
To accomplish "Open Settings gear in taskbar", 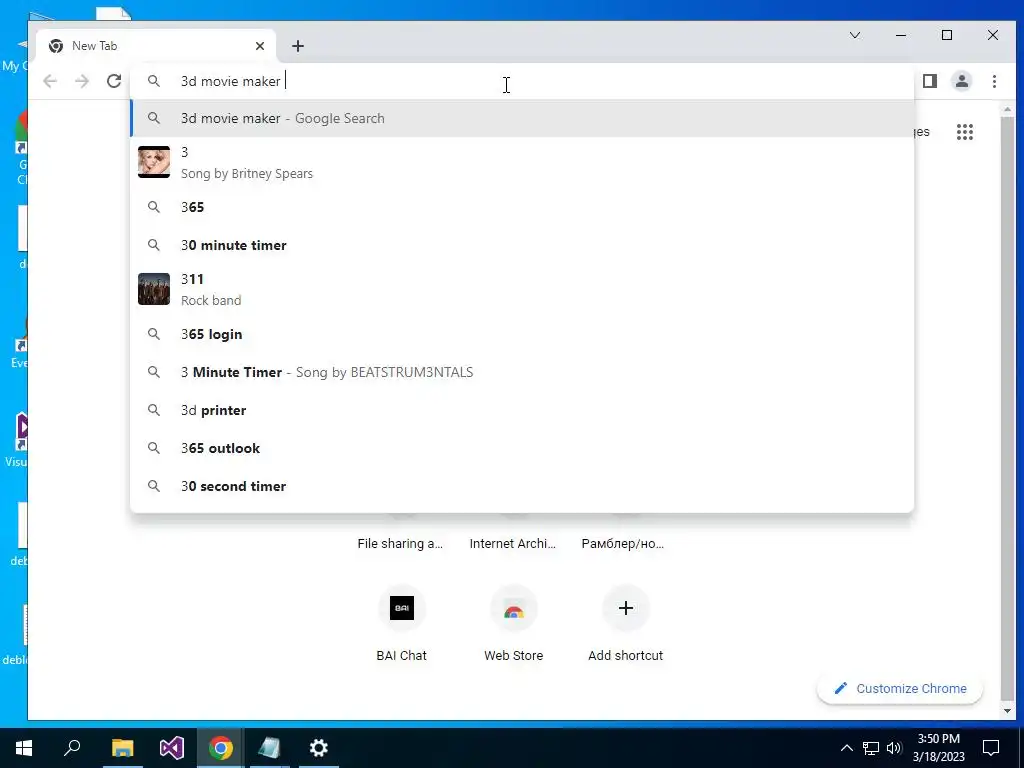I will tap(319, 748).
